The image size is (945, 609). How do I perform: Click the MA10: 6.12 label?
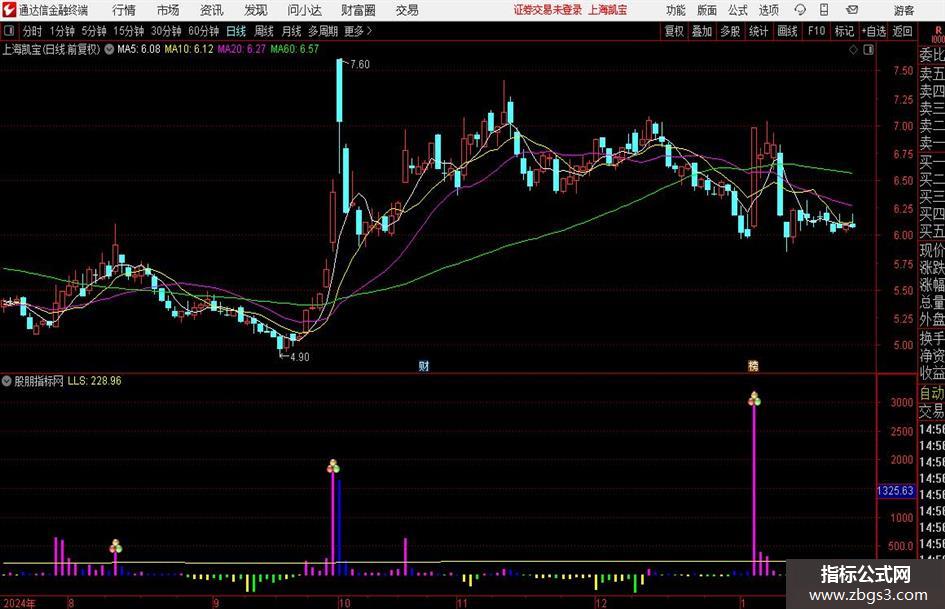189,49
